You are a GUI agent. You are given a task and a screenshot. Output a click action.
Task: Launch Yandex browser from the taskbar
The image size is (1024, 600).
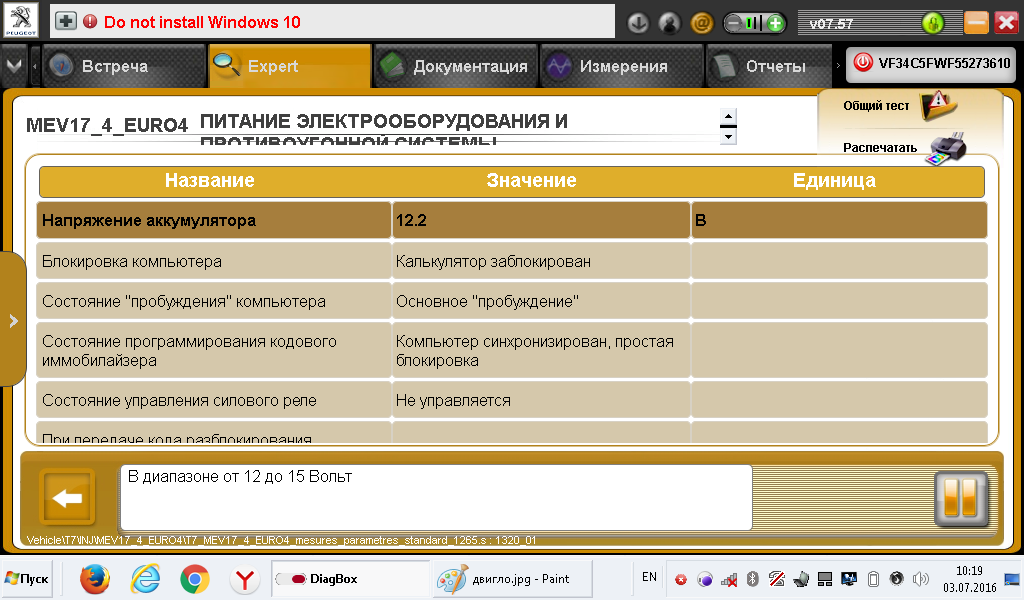pos(244,579)
